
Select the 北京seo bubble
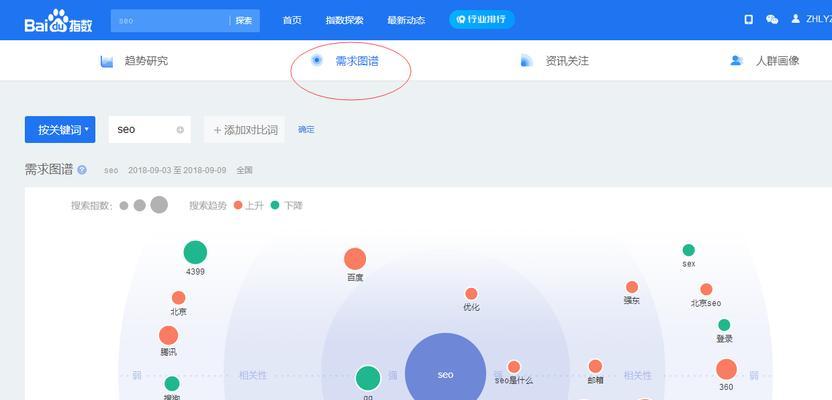[706, 289]
